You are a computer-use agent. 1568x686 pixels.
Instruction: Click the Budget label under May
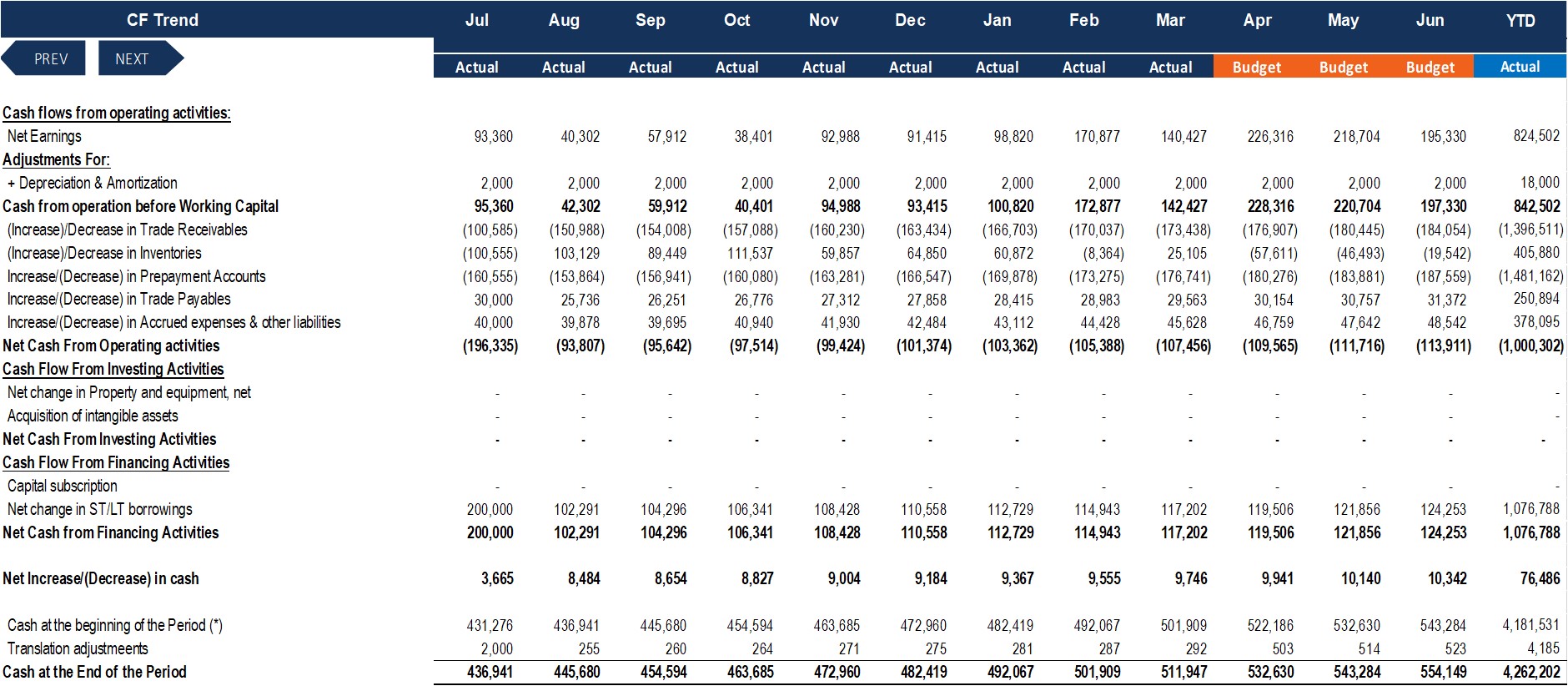tap(1344, 67)
